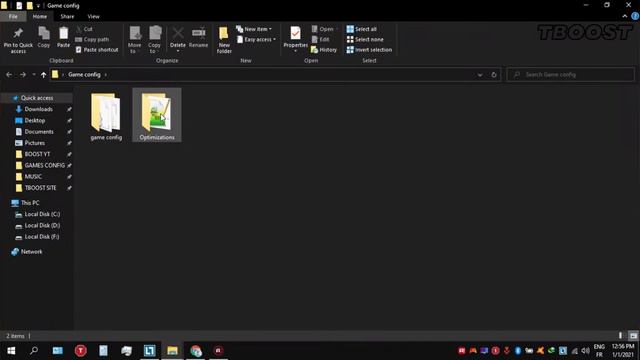Switch to the Share ribbon tab
The width and height of the screenshot is (640, 360).
67,16
